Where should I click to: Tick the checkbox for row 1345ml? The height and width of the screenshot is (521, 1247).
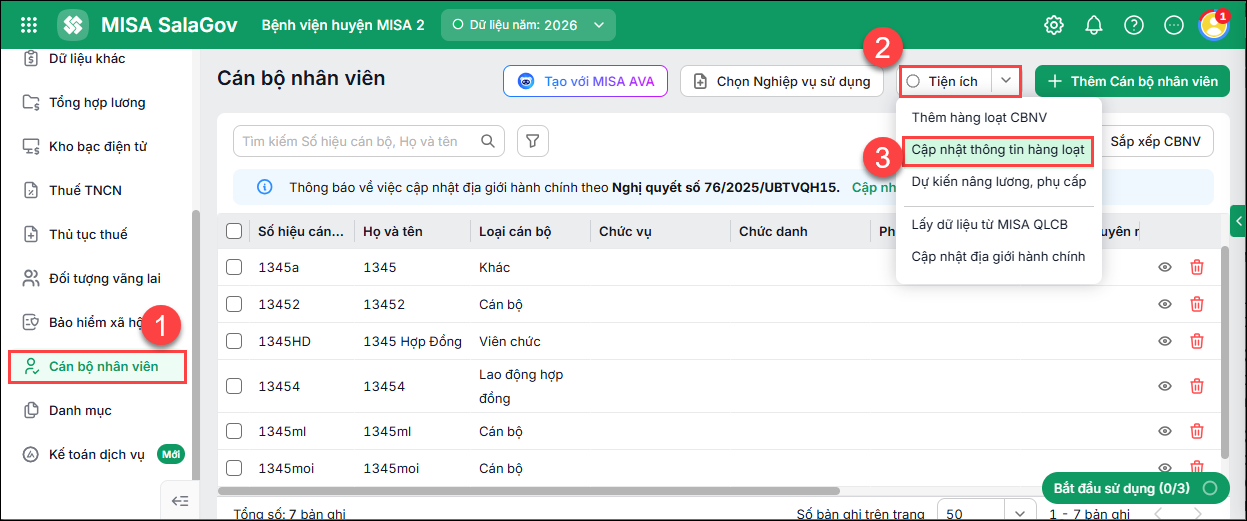(x=234, y=431)
